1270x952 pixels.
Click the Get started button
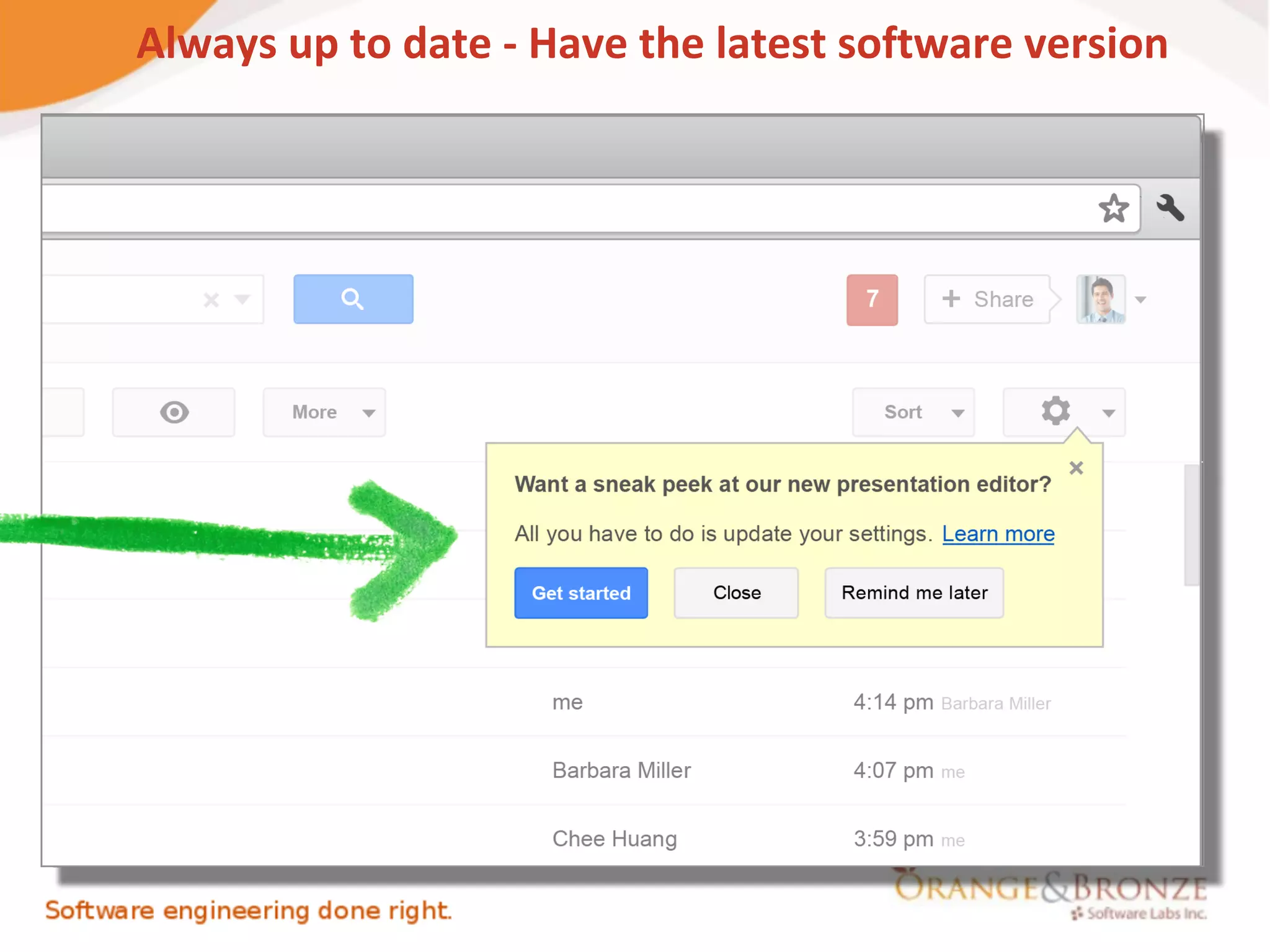(581, 593)
